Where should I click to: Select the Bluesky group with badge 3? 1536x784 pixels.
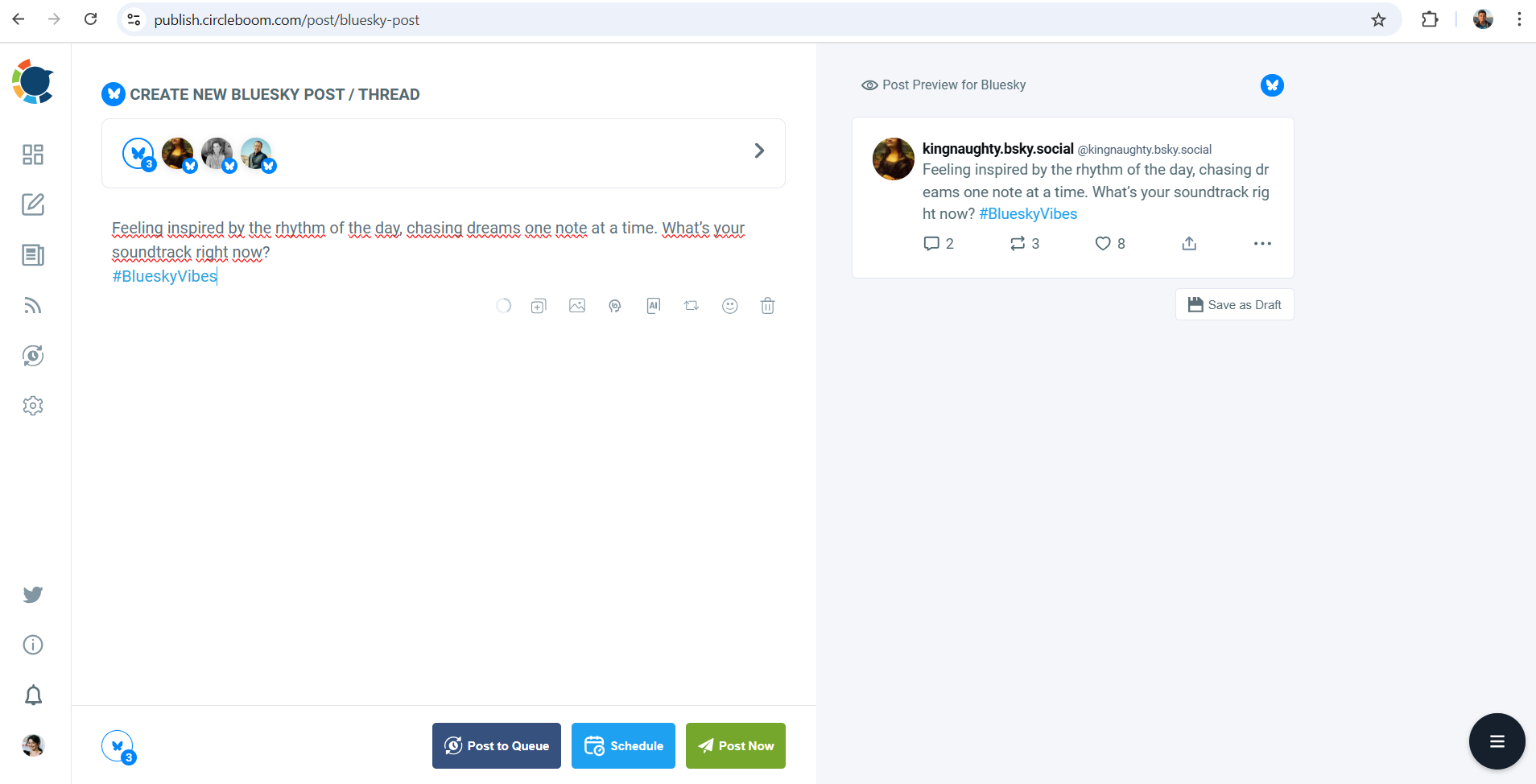pos(138,154)
